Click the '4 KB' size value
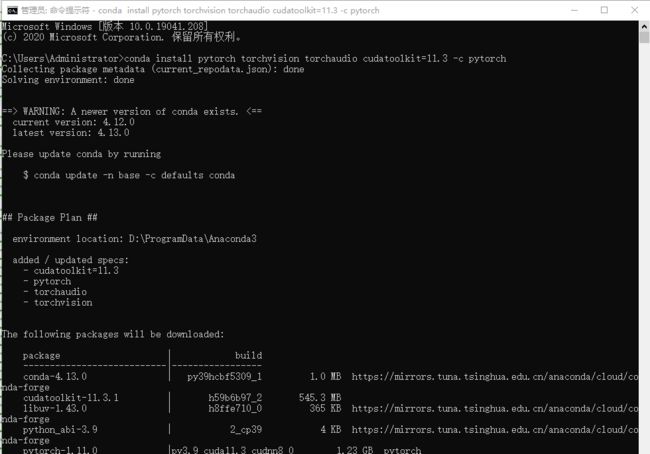 pyautogui.click(x=331, y=430)
